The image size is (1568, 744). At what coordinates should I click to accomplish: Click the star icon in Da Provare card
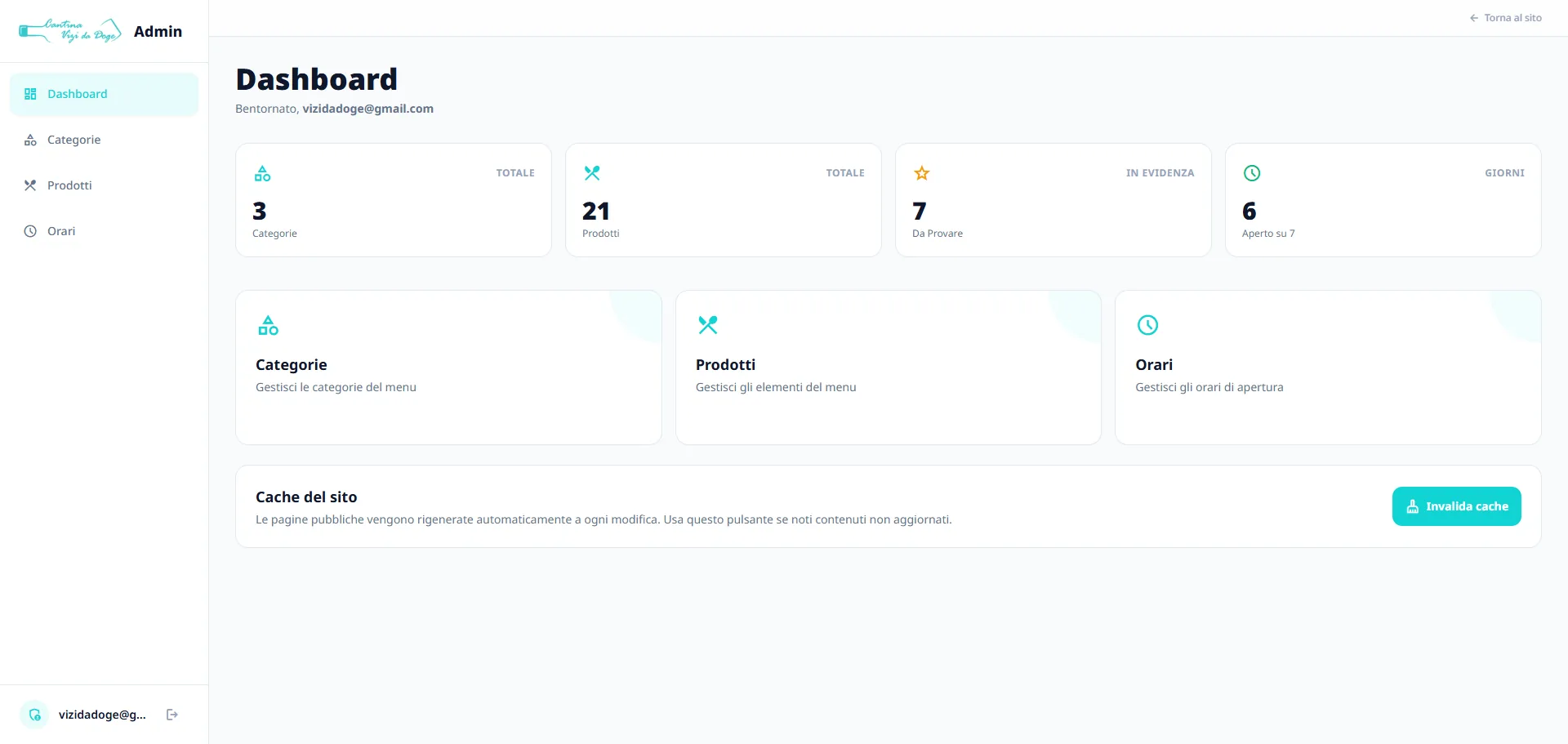[922, 173]
